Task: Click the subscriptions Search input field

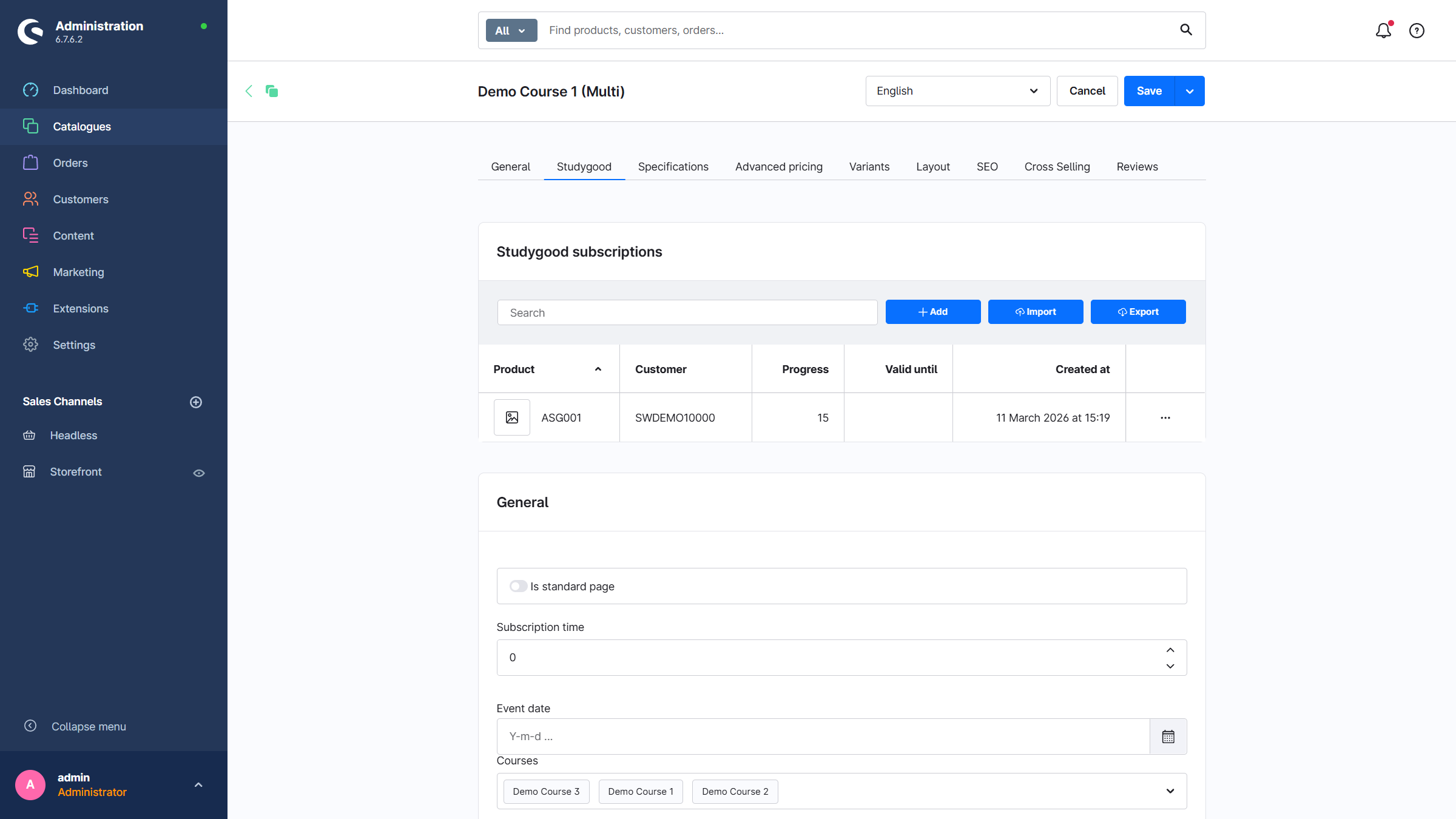Action: pos(687,313)
